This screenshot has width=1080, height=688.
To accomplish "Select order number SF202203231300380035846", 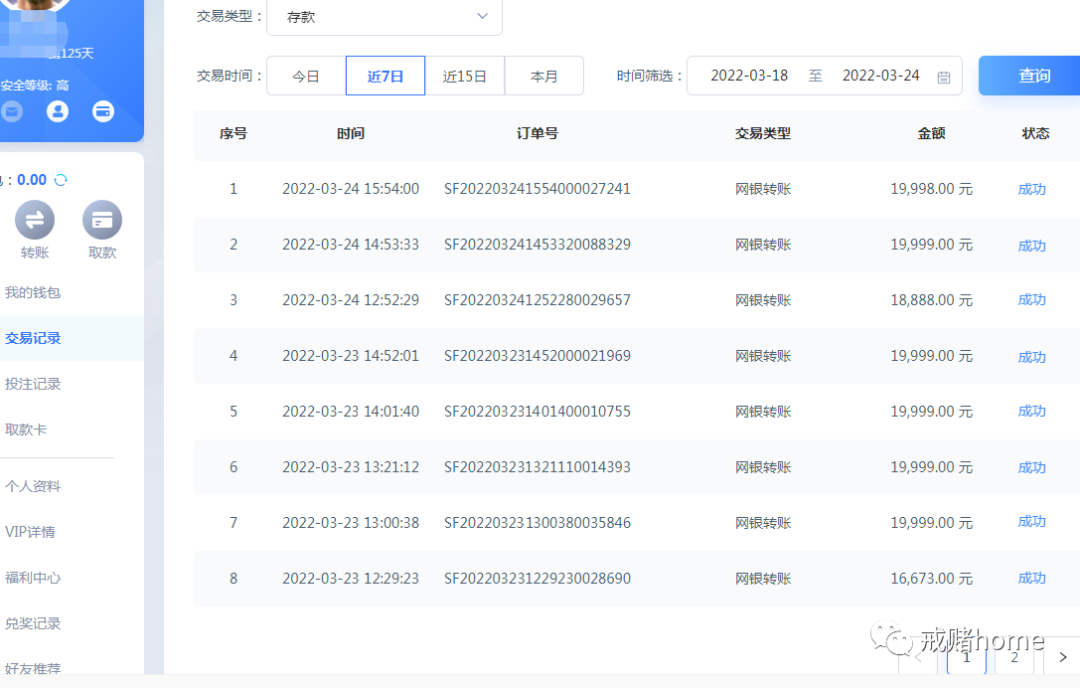I will click(537, 523).
